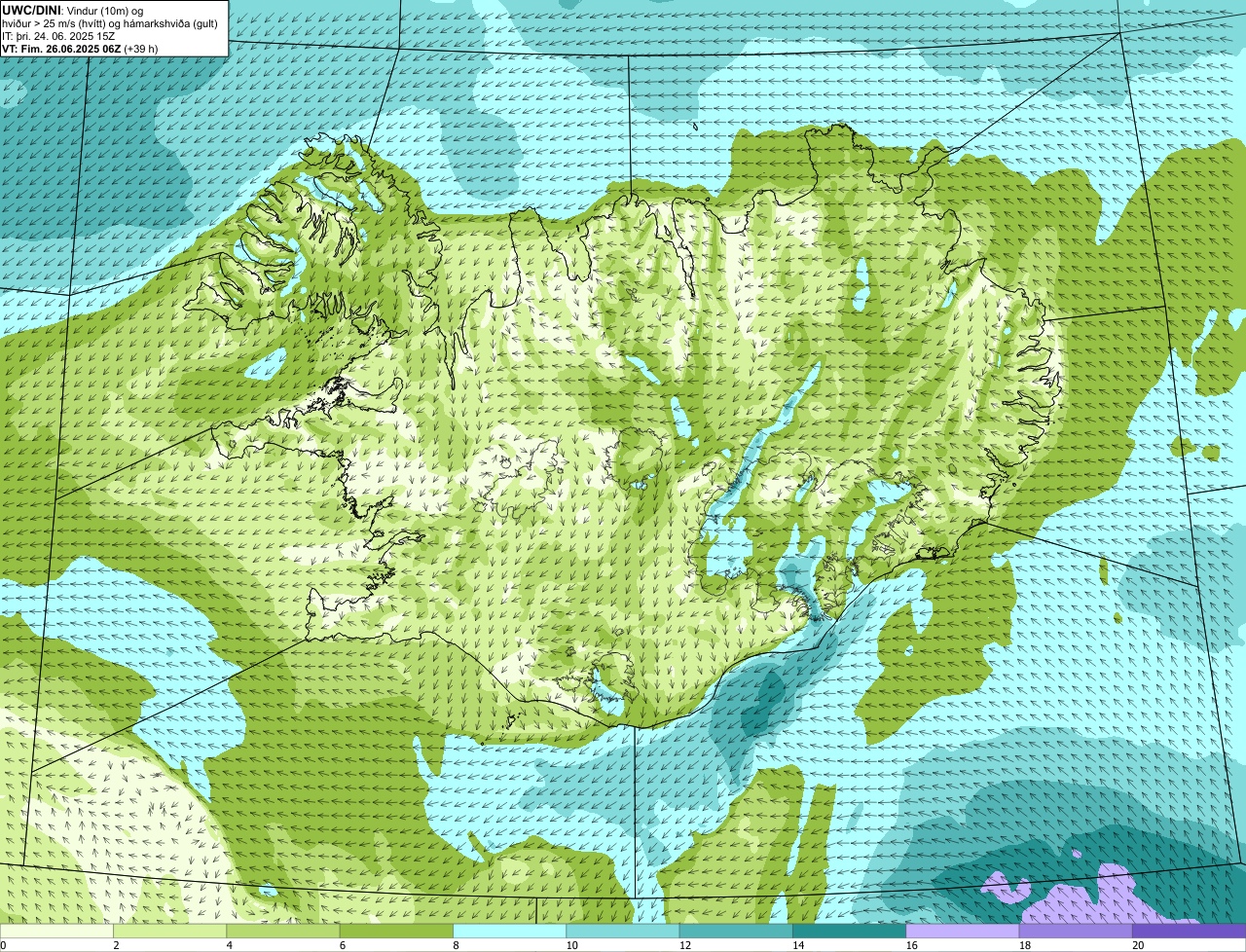Pick the 4–6 m/s legend color segment

click(283, 932)
